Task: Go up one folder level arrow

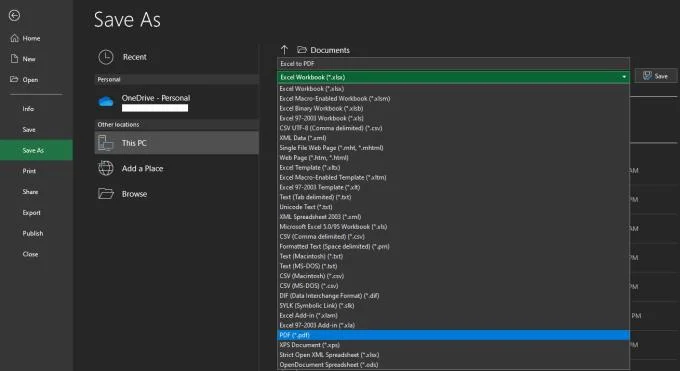Action: click(x=284, y=50)
